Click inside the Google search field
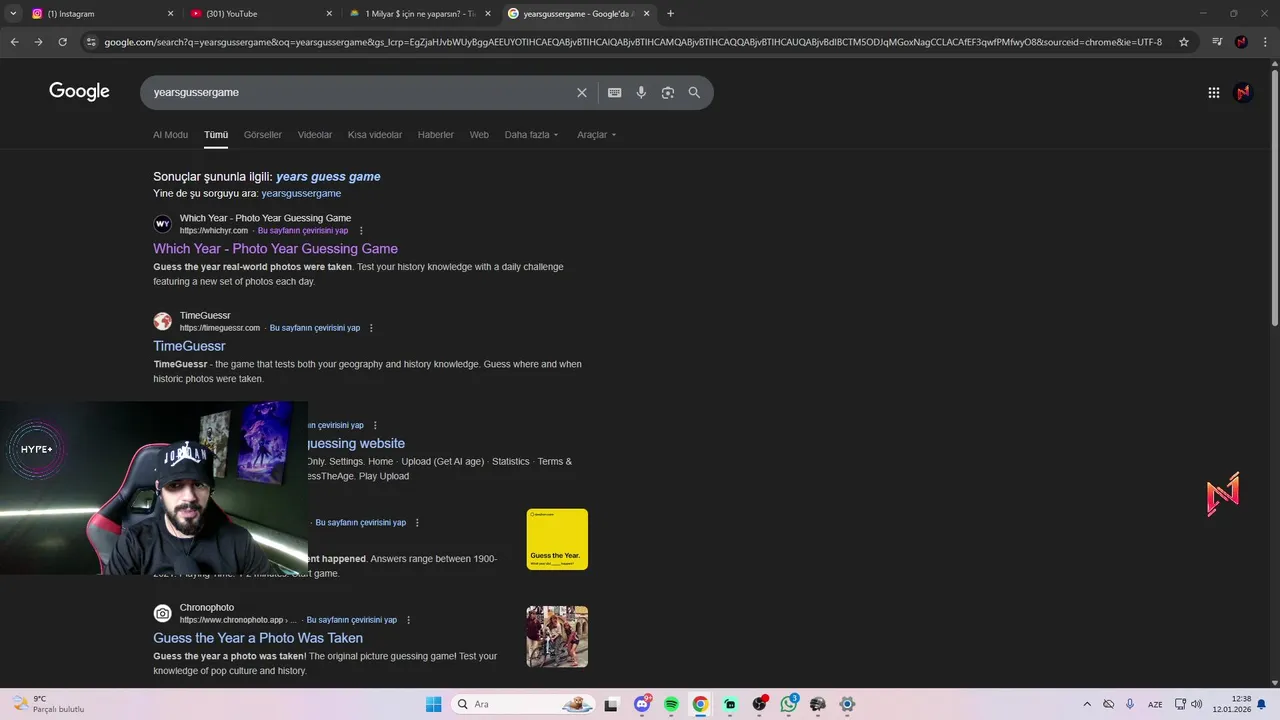 (360, 92)
